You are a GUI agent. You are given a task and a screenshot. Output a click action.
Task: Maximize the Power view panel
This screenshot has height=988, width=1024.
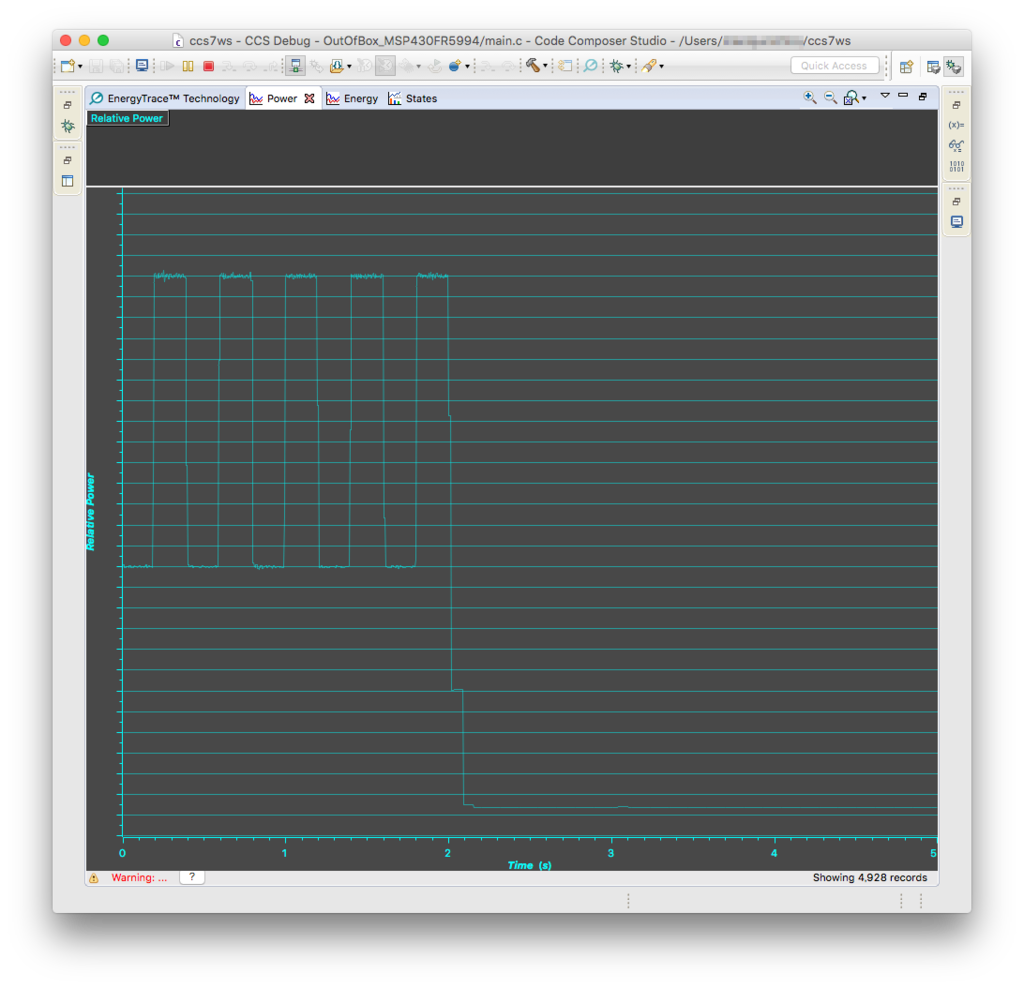(923, 96)
